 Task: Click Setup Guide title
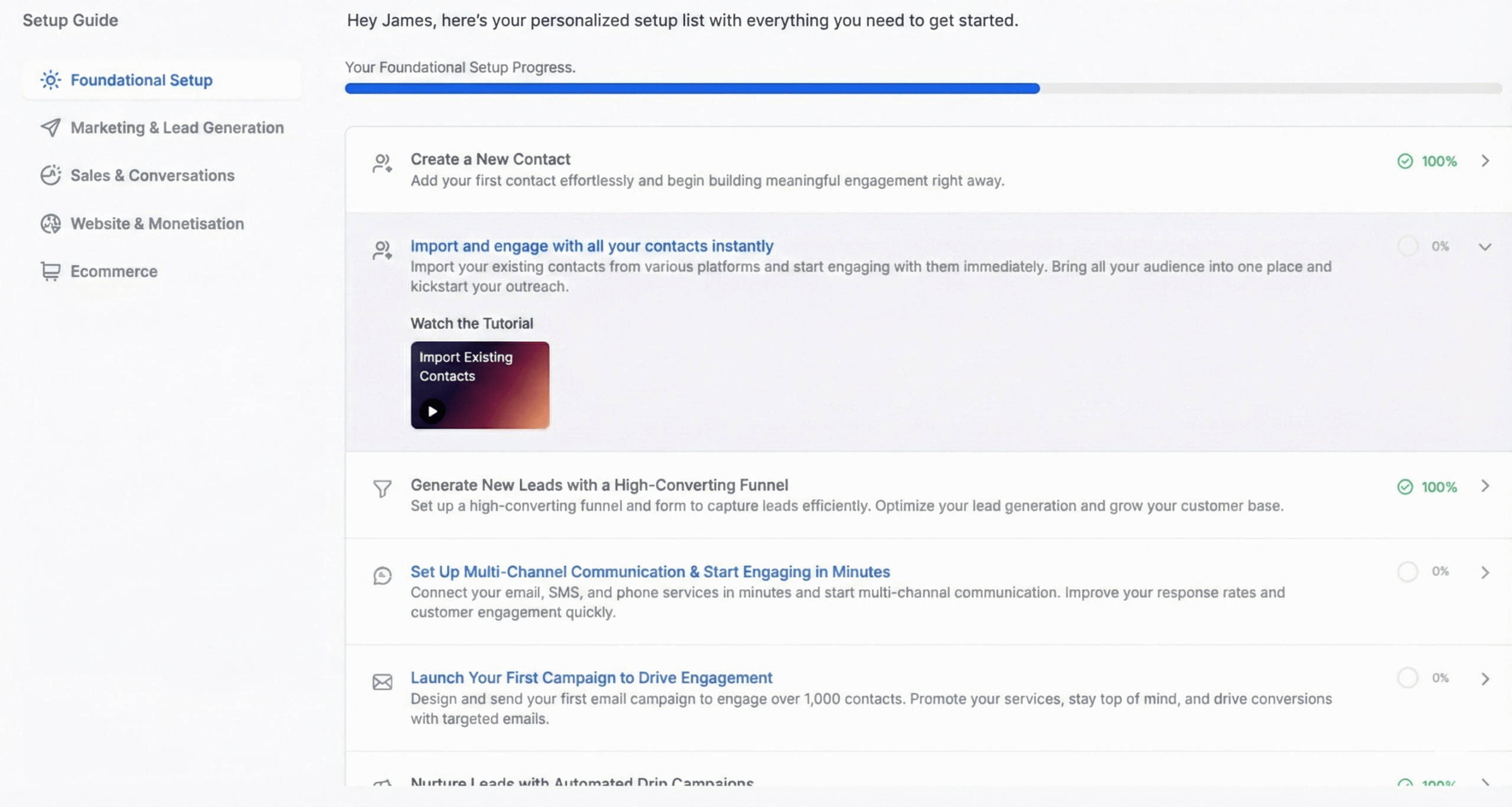point(70,20)
